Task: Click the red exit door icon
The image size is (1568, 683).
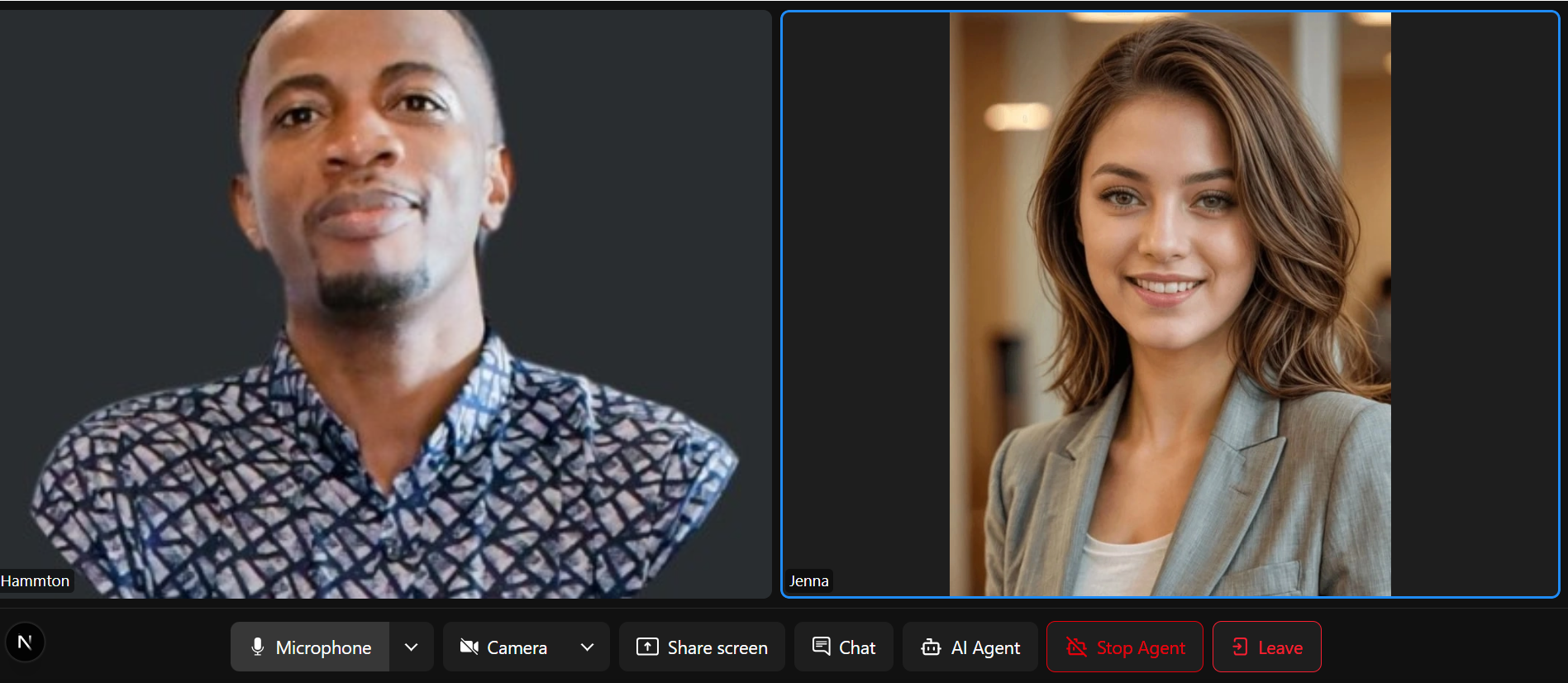Action: [1240, 647]
